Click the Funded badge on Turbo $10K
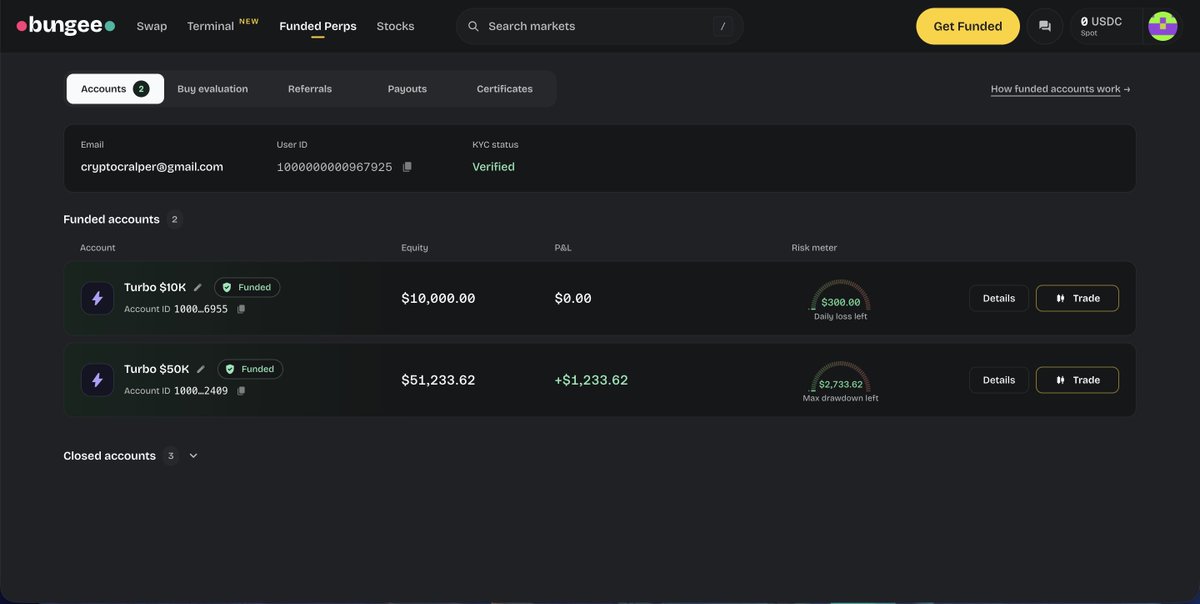The height and width of the screenshot is (604, 1200). (x=247, y=287)
